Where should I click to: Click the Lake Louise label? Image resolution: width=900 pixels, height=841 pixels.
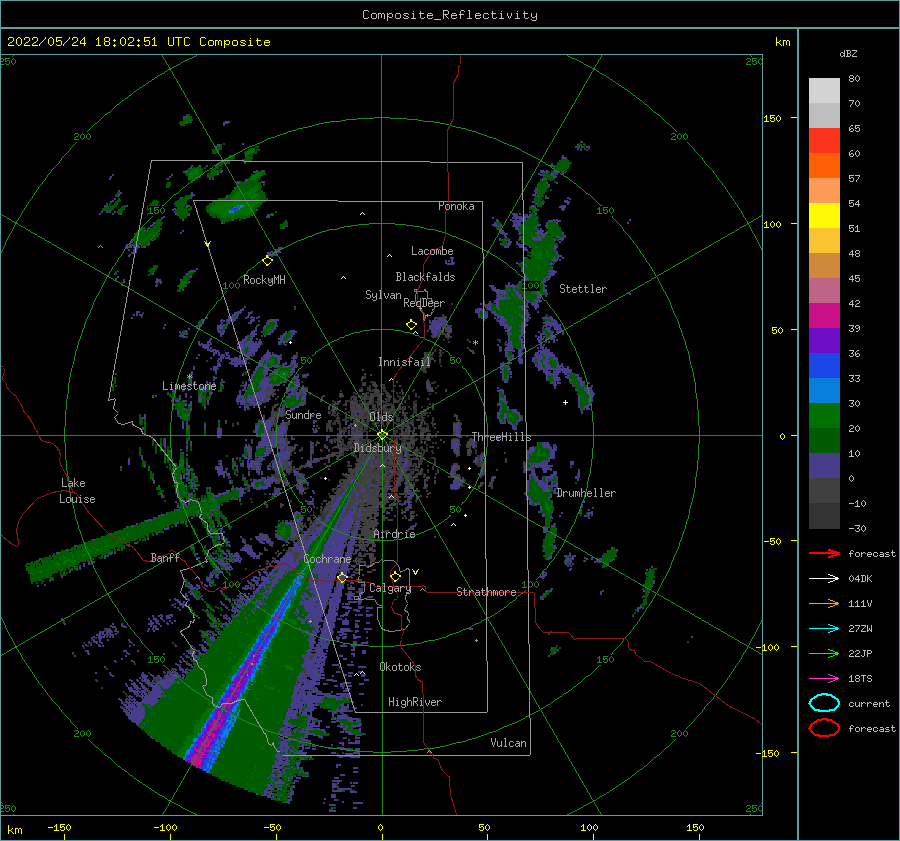pyautogui.click(x=77, y=491)
